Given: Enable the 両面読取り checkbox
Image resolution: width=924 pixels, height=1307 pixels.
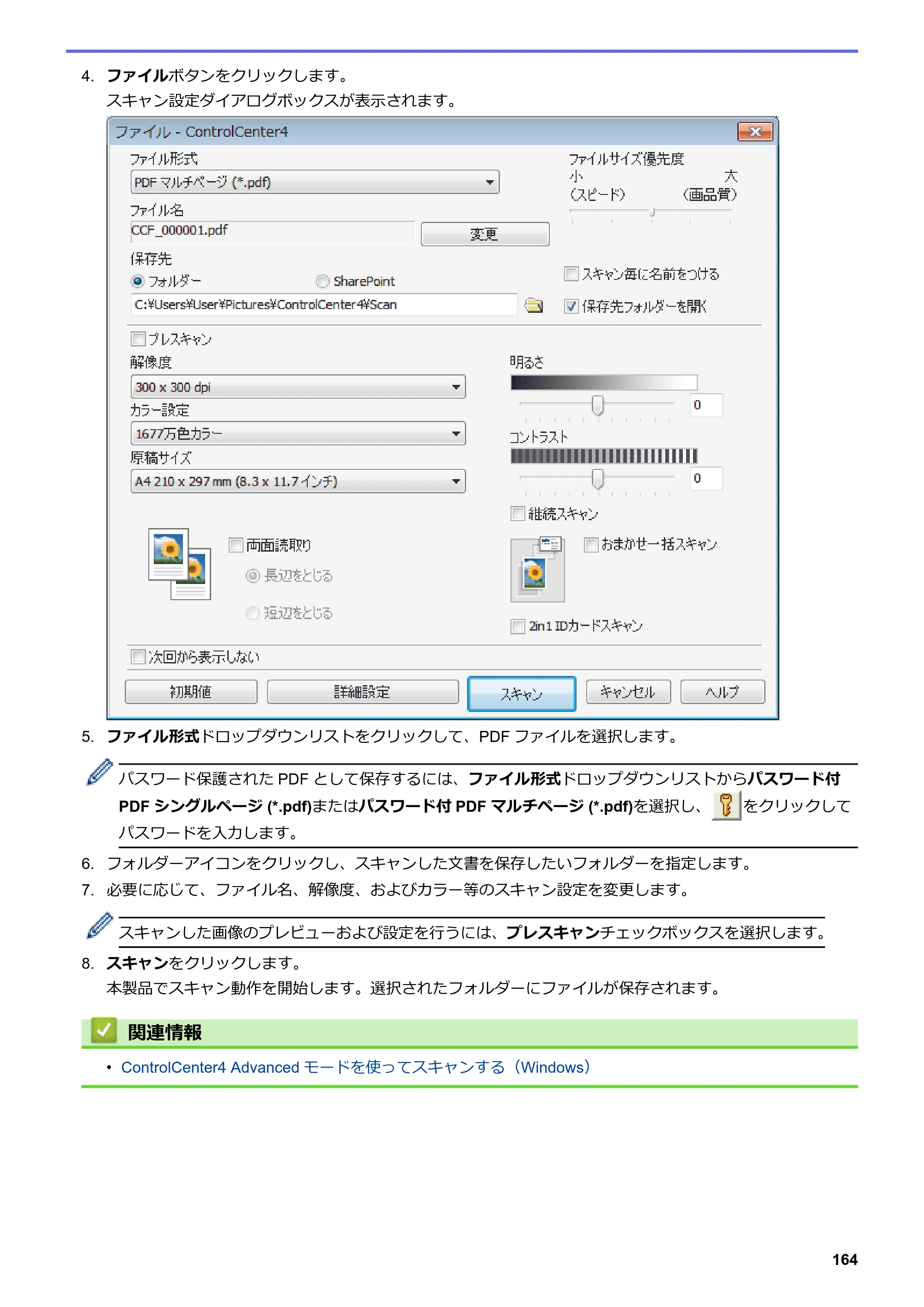Looking at the screenshot, I should pos(236,545).
